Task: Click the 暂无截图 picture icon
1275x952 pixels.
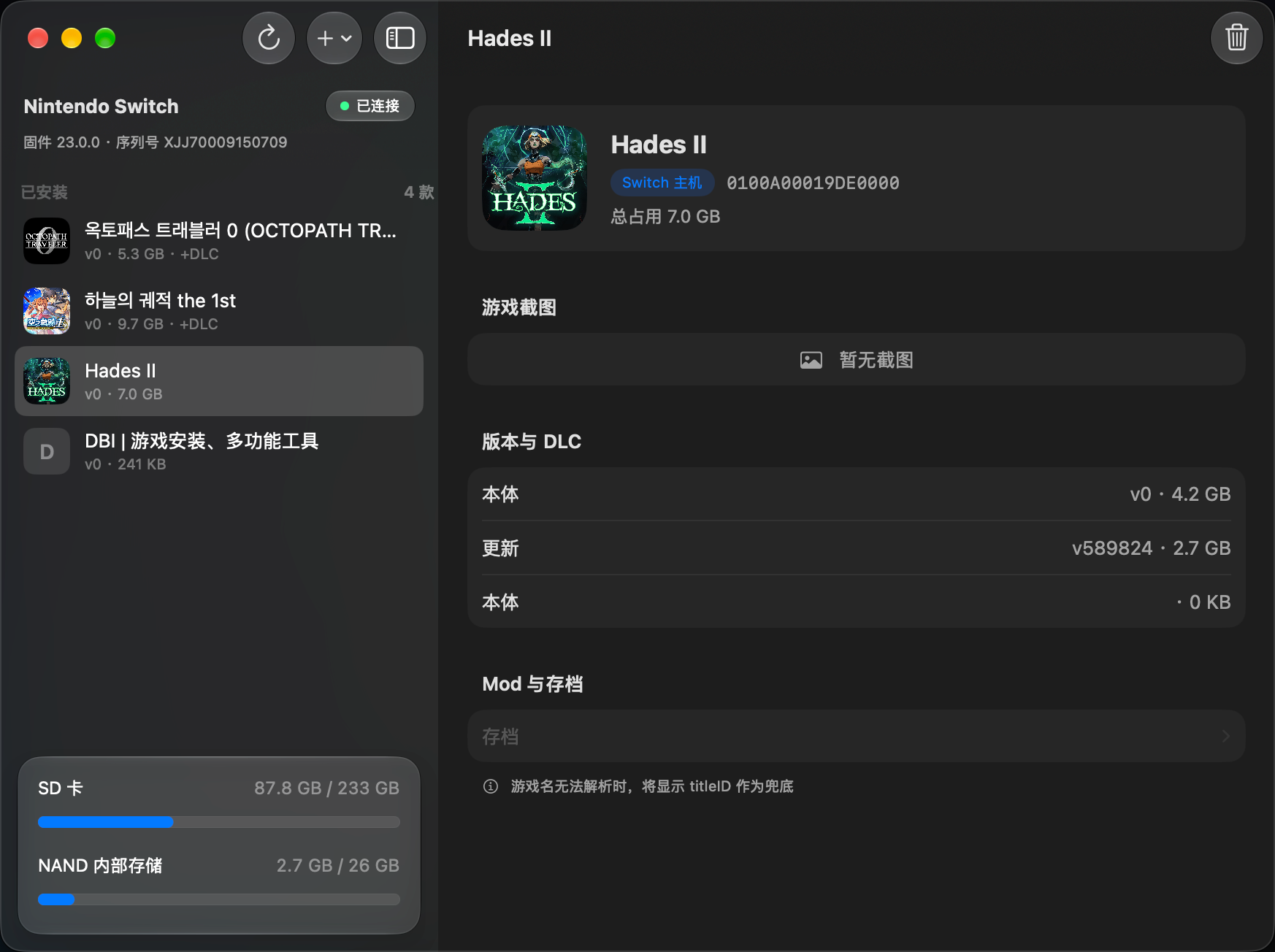Action: pos(811,360)
